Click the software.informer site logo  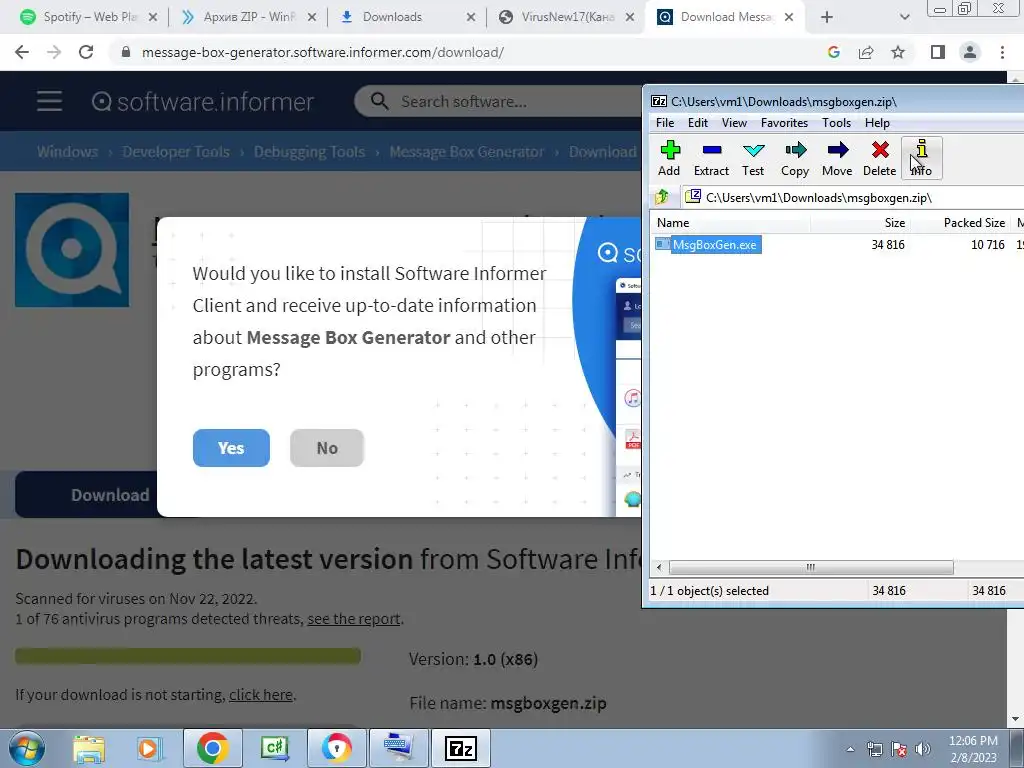[203, 102]
